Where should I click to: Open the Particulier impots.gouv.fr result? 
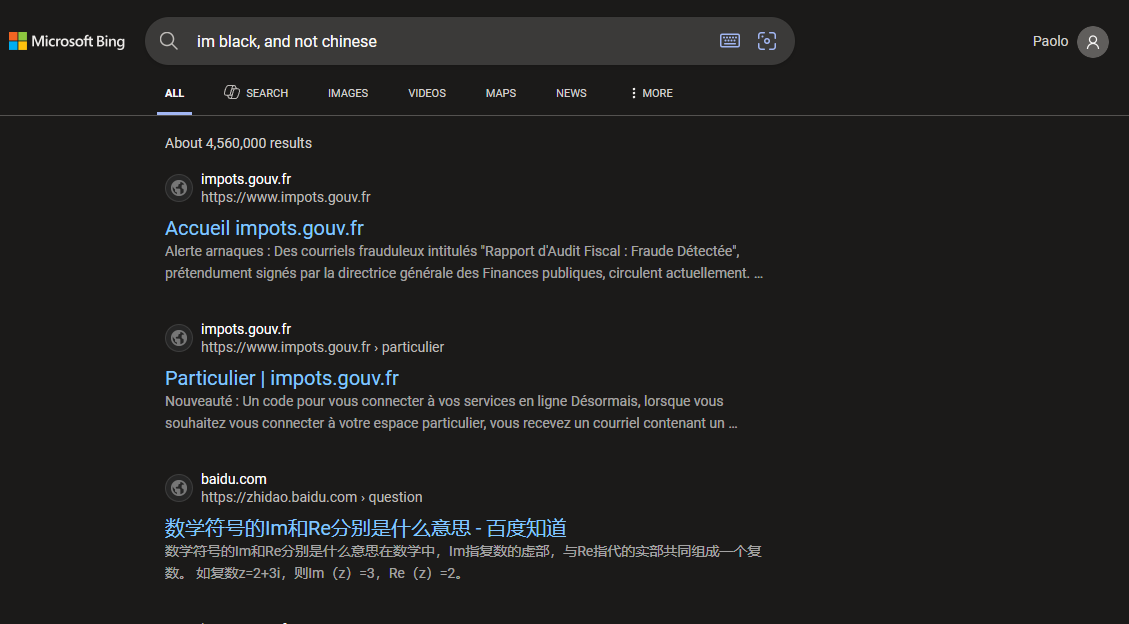click(282, 378)
